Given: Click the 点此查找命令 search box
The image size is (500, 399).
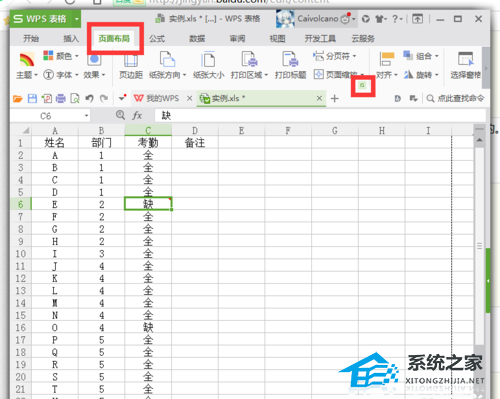Looking at the screenshot, I should click(x=455, y=98).
